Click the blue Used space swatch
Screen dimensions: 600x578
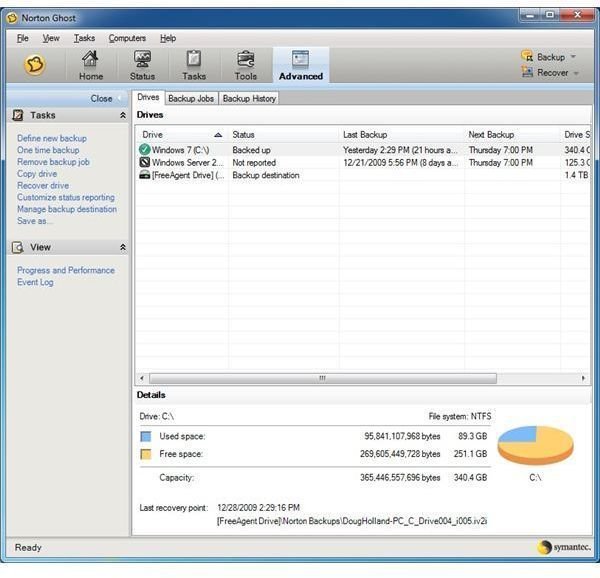pyautogui.click(x=146, y=436)
